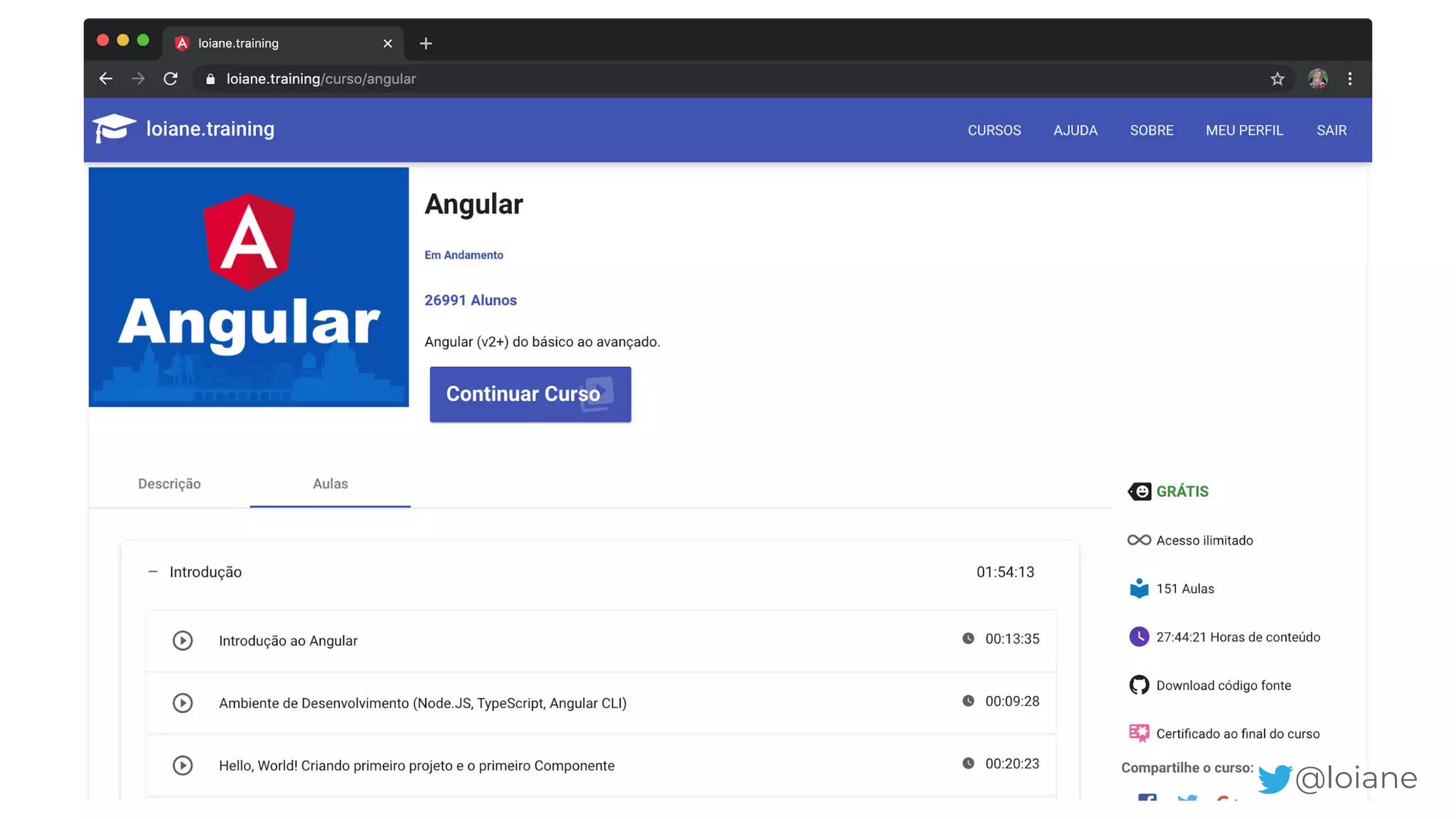
Task: Open a new browser tab
Action: pyautogui.click(x=426, y=43)
